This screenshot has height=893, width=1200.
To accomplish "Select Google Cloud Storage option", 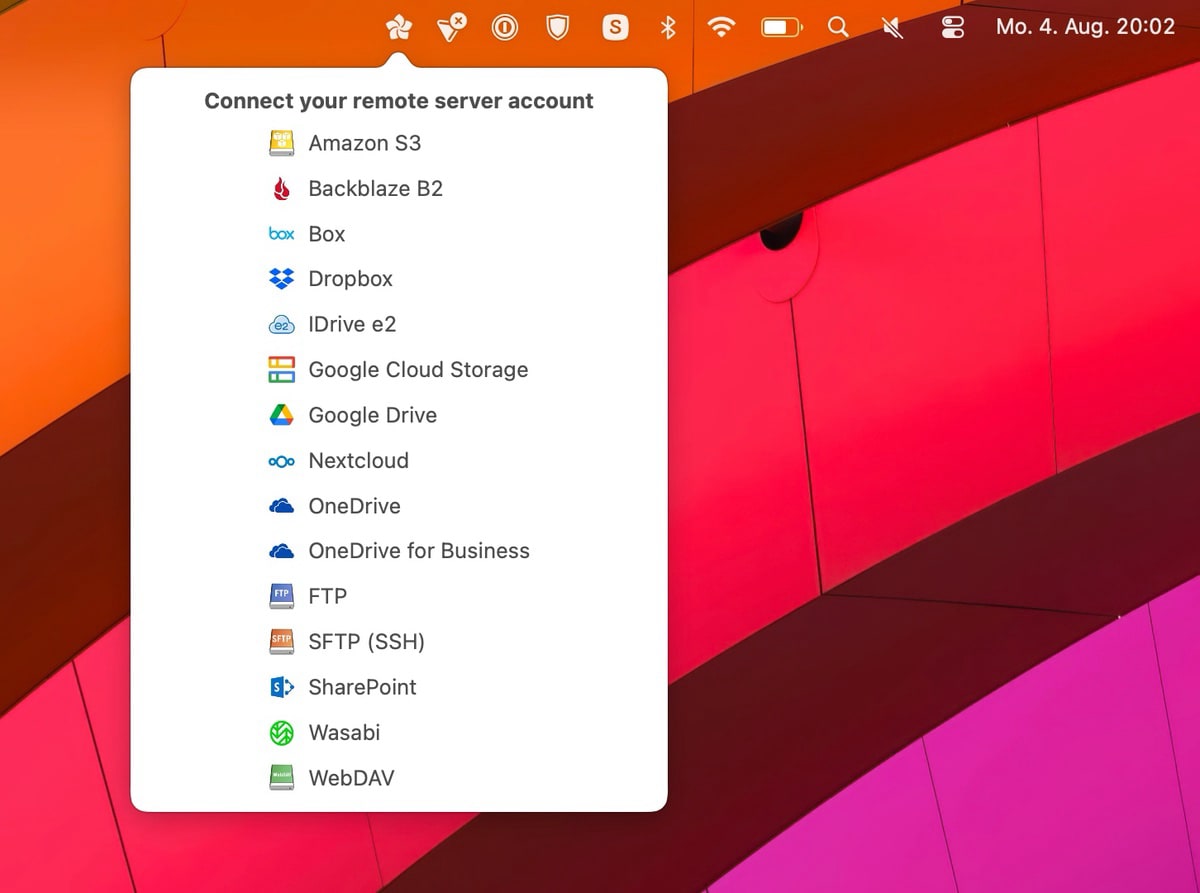I will [x=417, y=370].
